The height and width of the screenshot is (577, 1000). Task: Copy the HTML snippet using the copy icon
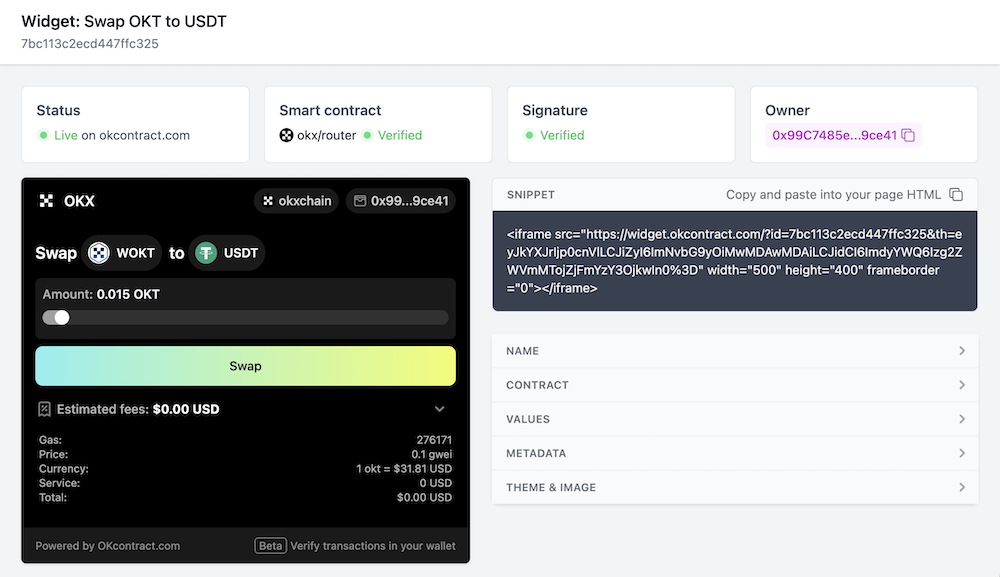pos(956,194)
